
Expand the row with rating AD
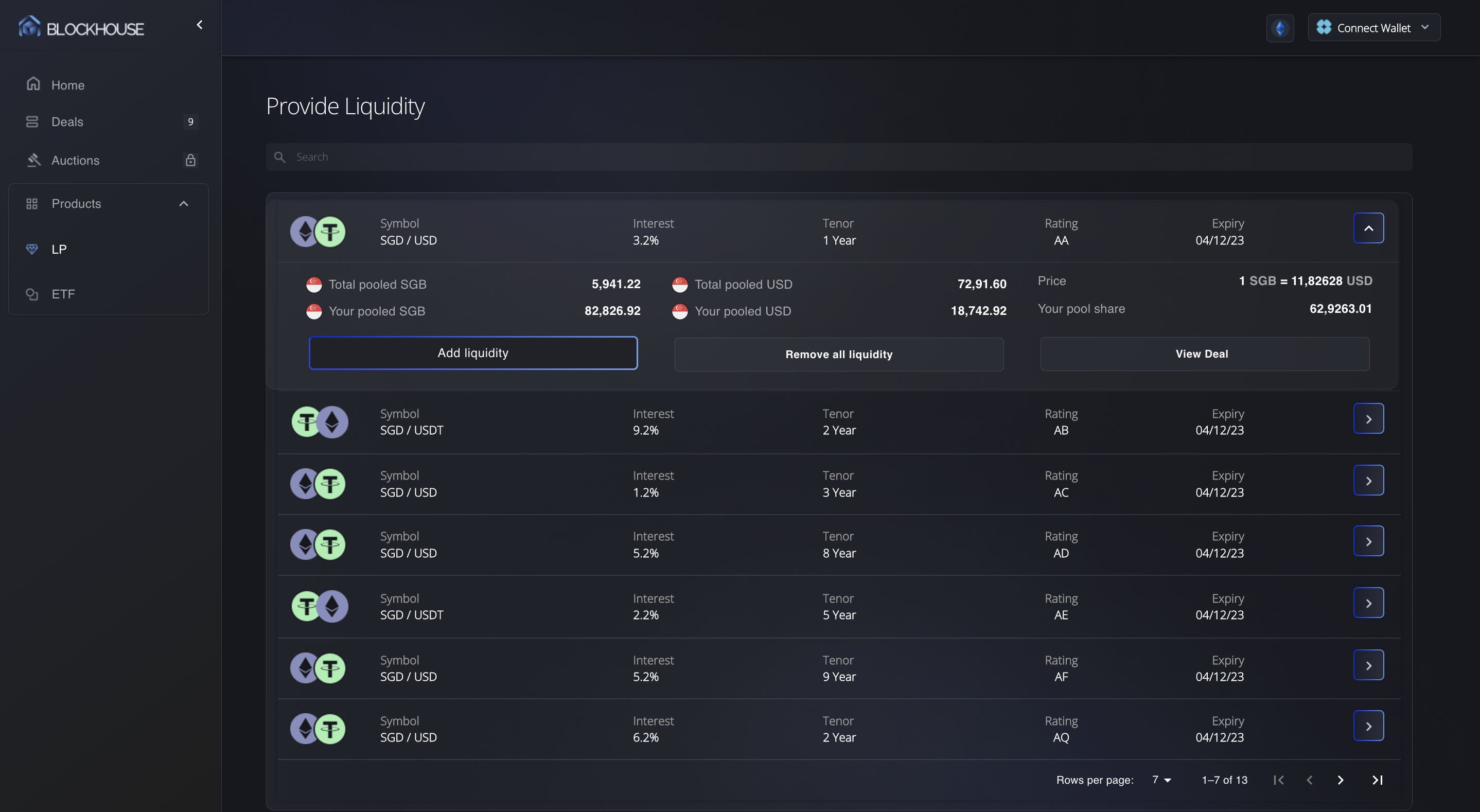pos(1368,541)
